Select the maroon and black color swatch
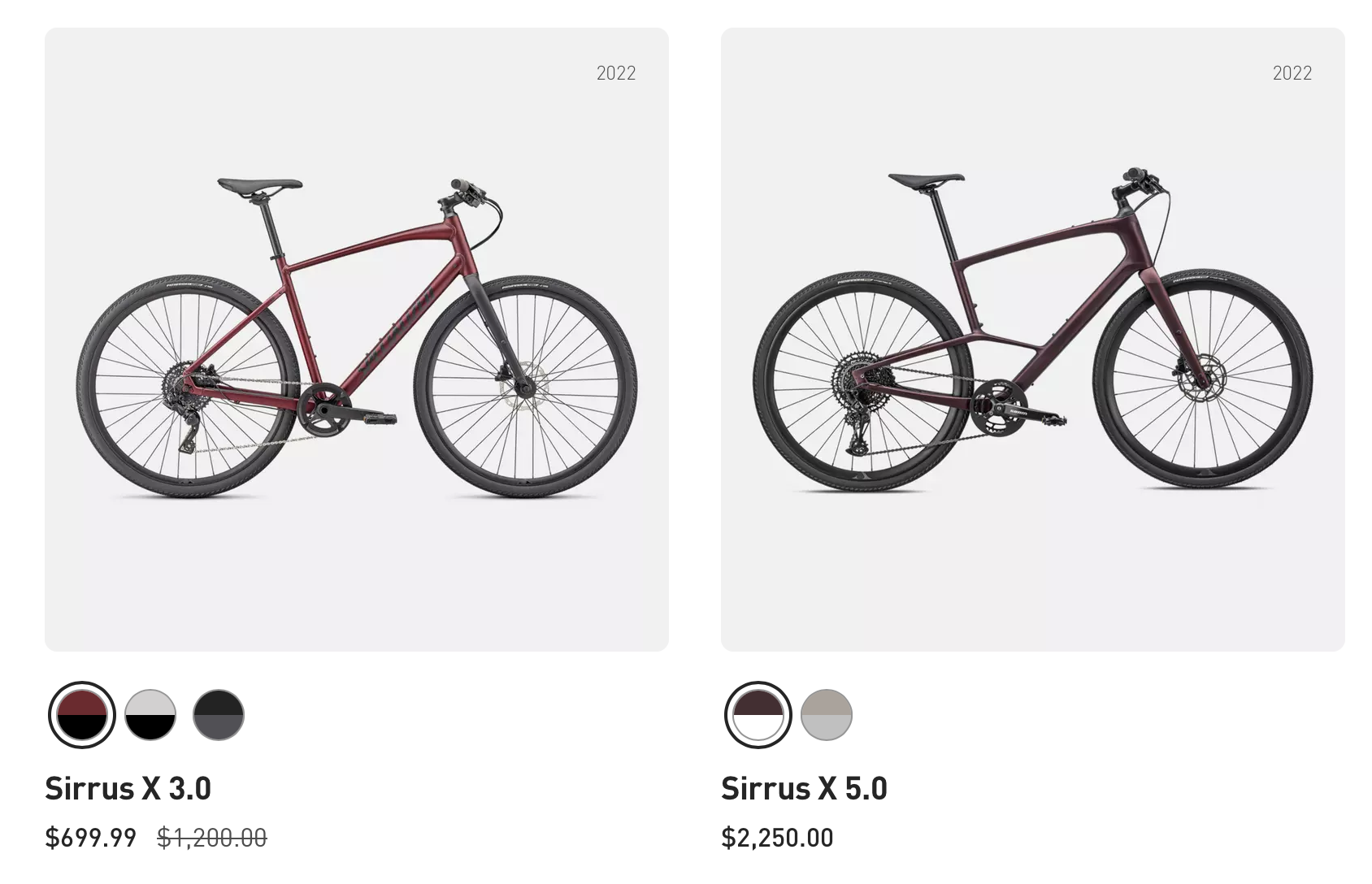Viewport: 1372px width, 884px height. click(x=82, y=715)
